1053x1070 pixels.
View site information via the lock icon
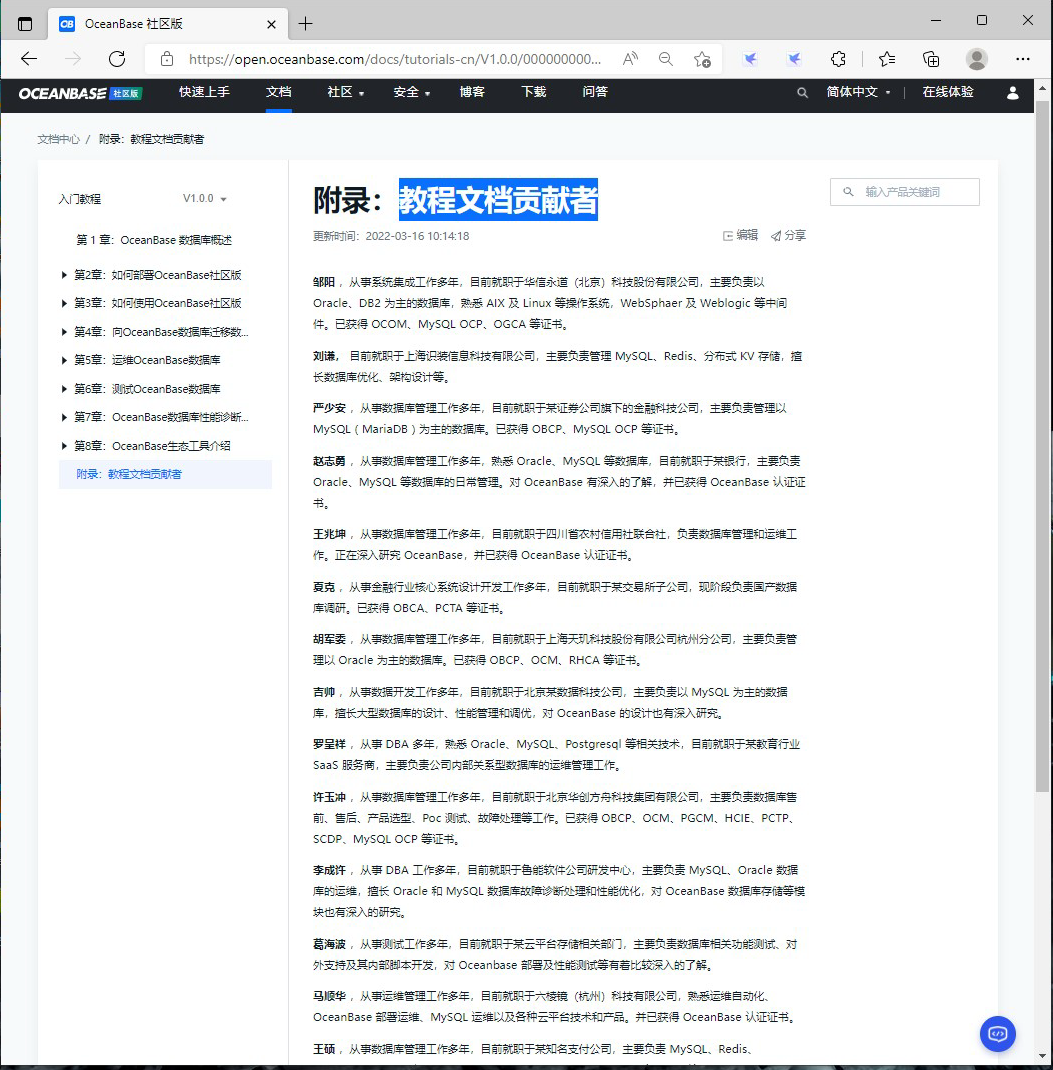tap(167, 59)
